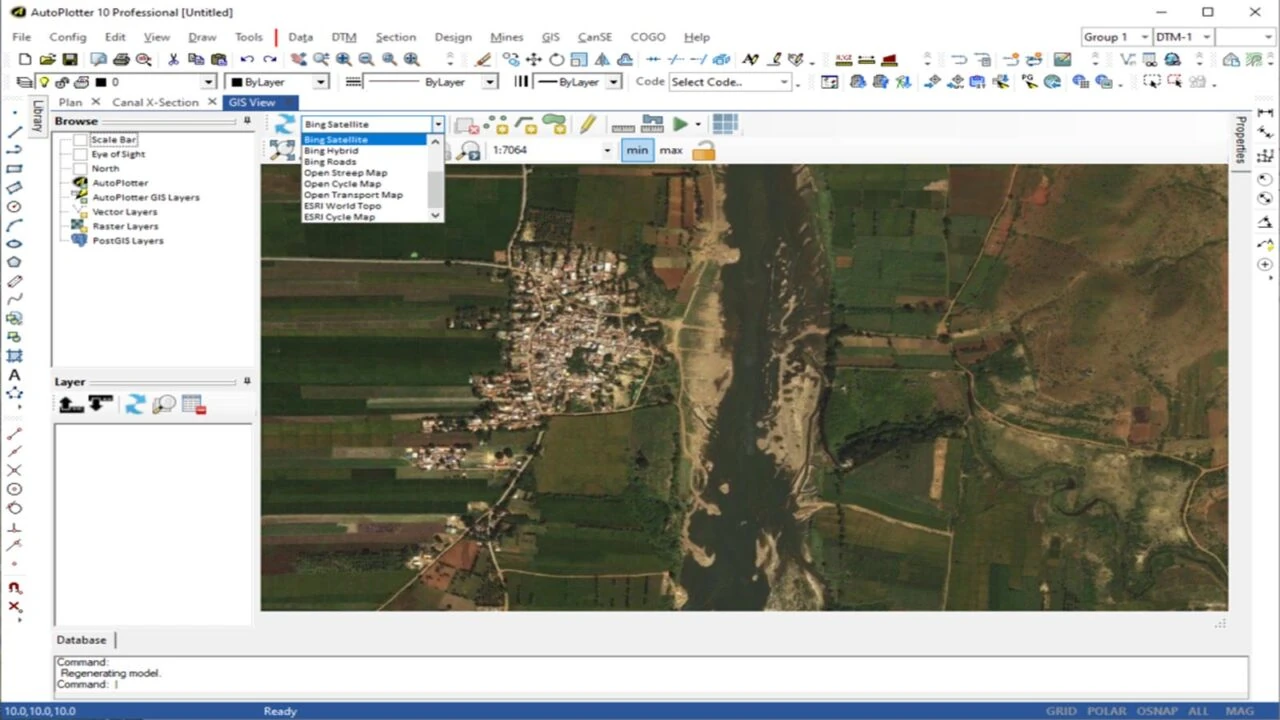The width and height of the screenshot is (1280, 720).
Task: Click the Undo arrow icon
Action: (x=247, y=59)
